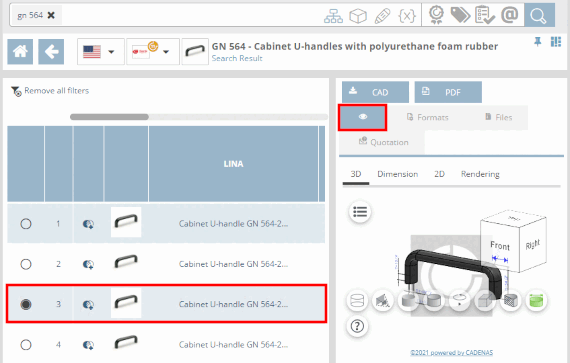Screen dimensions: 570x363
Task: Open the '©2021 powered by CADENAS' link
Action: (x=451, y=352)
